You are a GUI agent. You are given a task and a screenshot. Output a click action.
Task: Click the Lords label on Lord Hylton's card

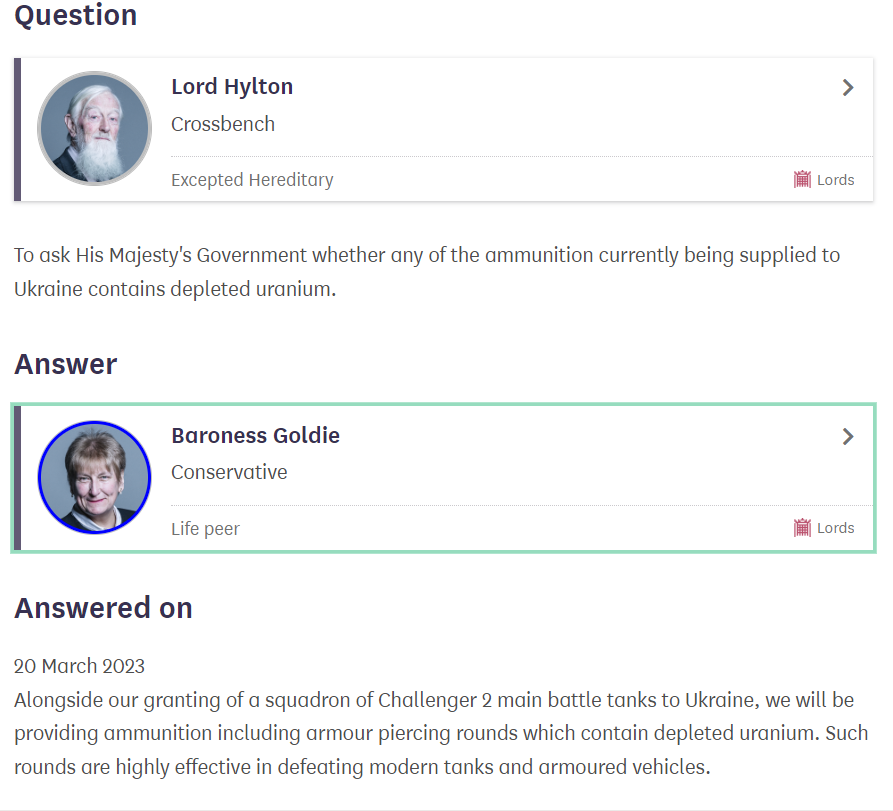[835, 180]
